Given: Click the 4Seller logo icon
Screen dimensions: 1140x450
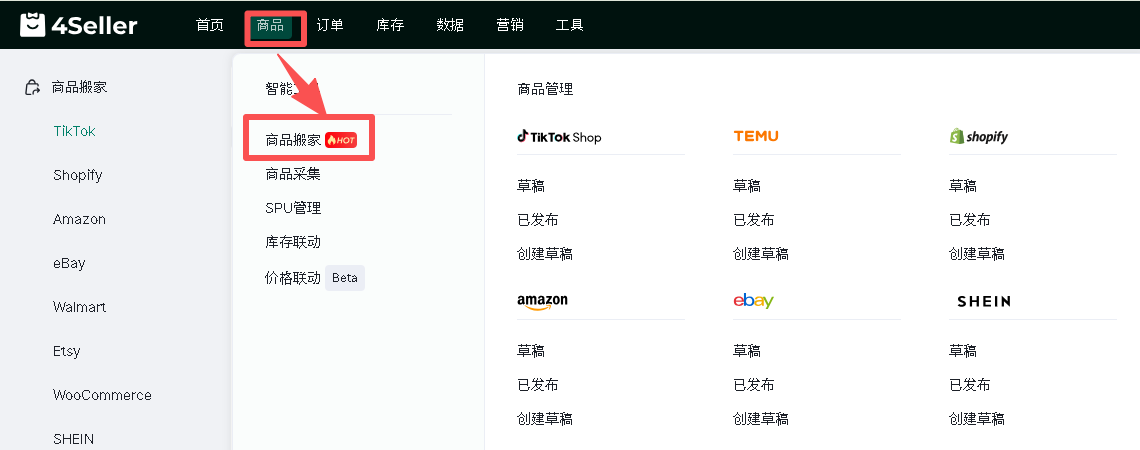Looking at the screenshot, I should [x=32, y=25].
